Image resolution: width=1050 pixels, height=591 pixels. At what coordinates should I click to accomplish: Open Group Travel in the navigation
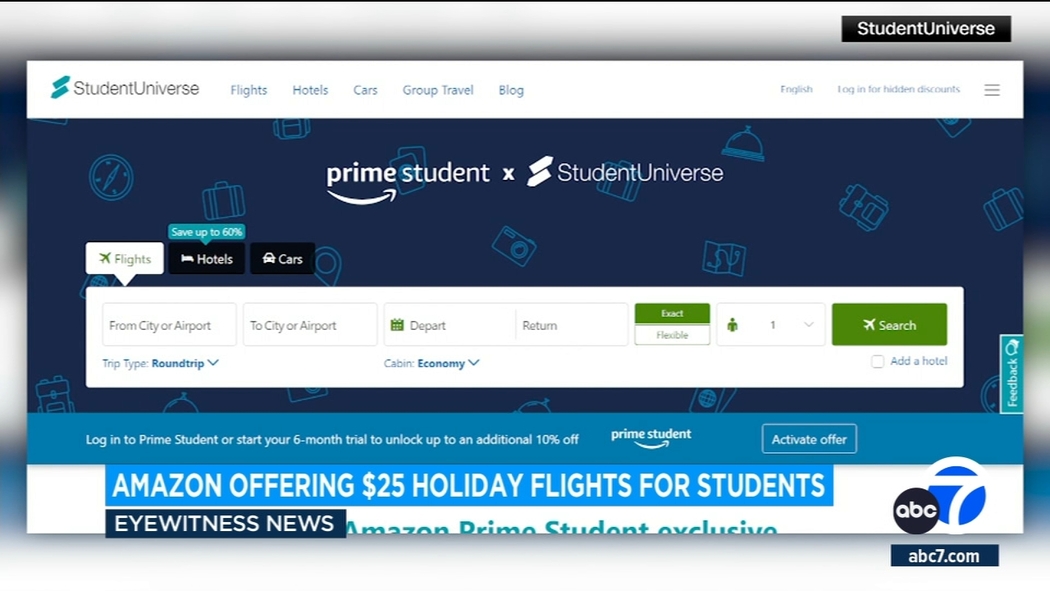coord(438,90)
